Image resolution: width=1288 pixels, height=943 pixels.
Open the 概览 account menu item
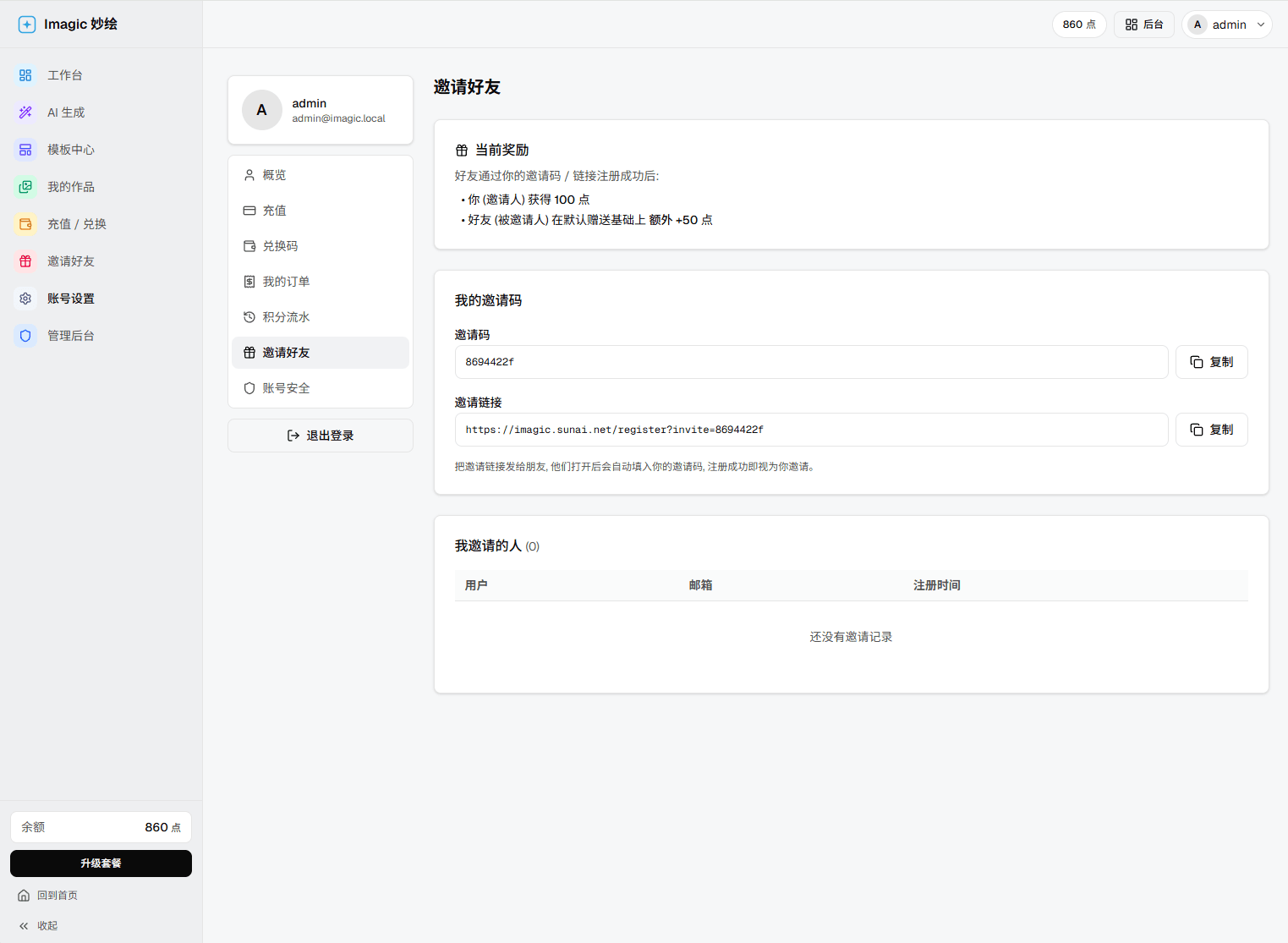321,175
